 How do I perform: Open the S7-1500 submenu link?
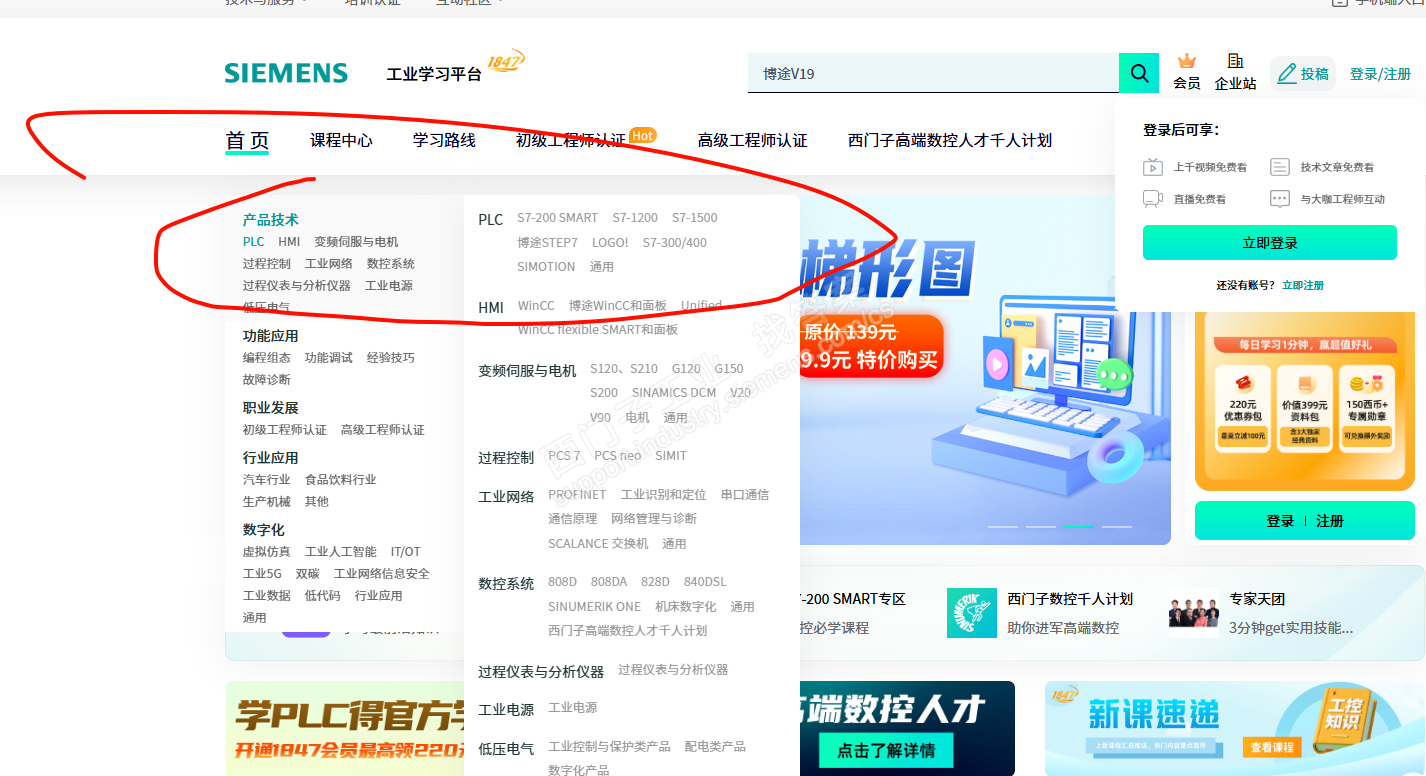[x=695, y=218]
